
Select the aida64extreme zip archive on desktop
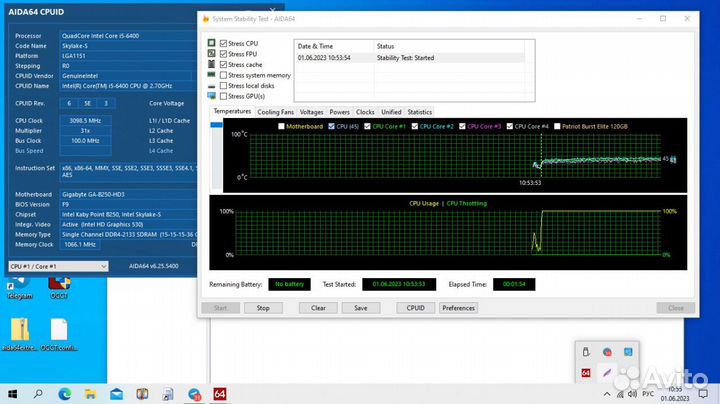tap(19, 335)
